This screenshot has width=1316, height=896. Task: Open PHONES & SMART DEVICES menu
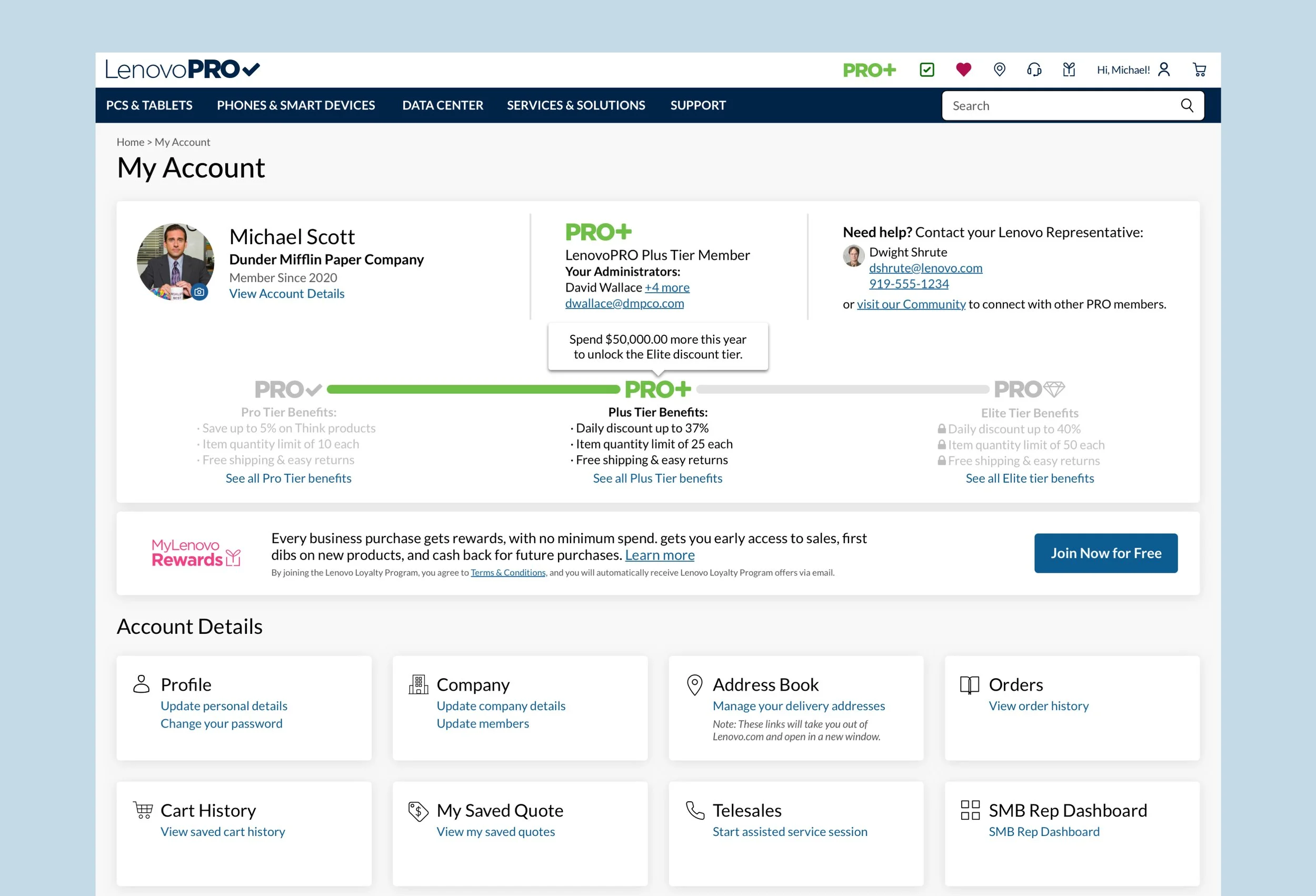click(296, 105)
